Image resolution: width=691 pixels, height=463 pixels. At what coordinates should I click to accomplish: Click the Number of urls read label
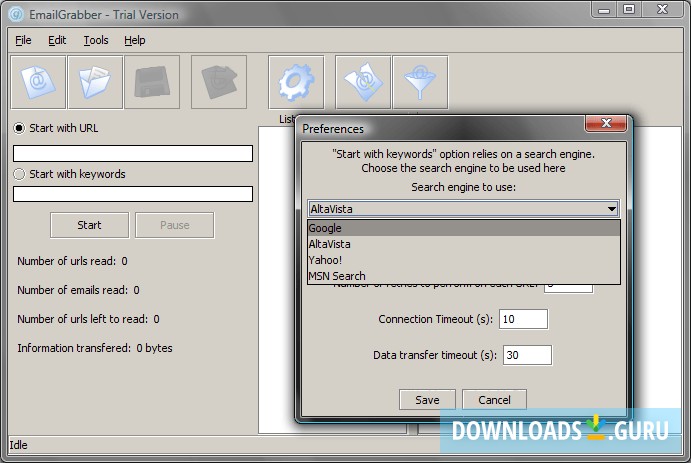coord(72,261)
